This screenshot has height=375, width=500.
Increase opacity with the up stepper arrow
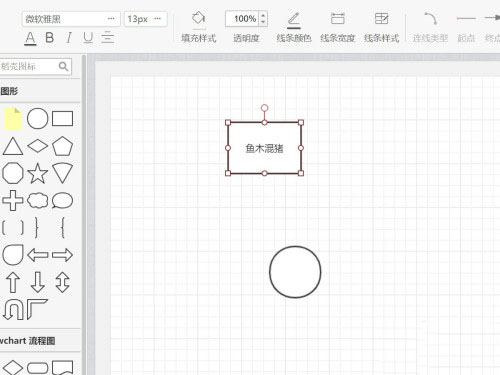point(263,15)
